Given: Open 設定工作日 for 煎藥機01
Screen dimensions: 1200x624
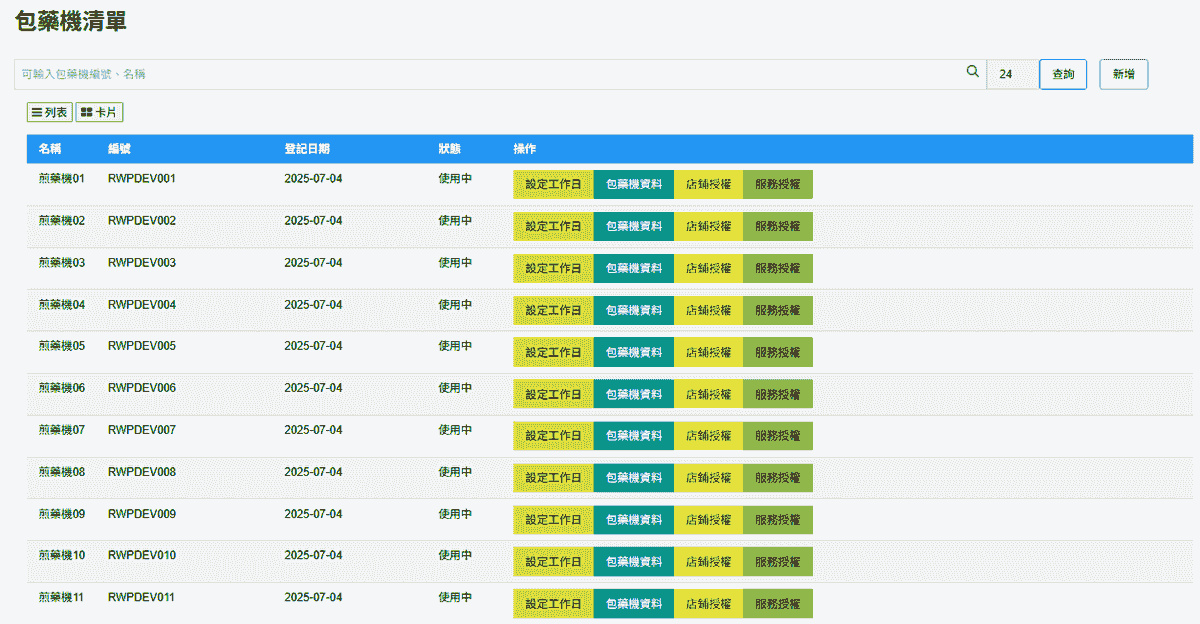Looking at the screenshot, I should tap(553, 184).
